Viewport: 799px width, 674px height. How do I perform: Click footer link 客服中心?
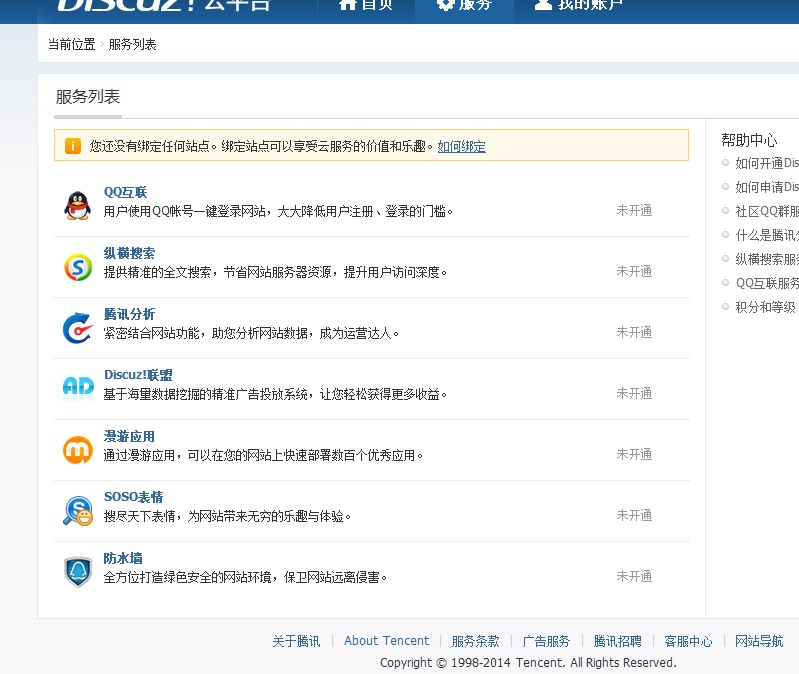point(688,641)
